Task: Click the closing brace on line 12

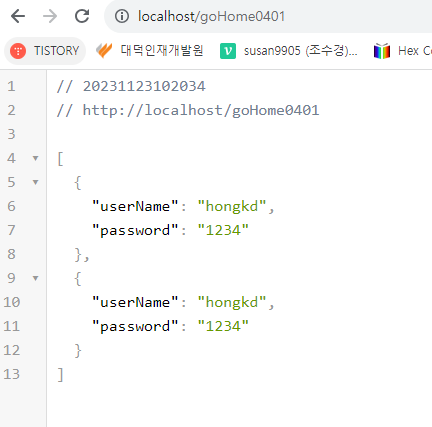Action: (78, 350)
